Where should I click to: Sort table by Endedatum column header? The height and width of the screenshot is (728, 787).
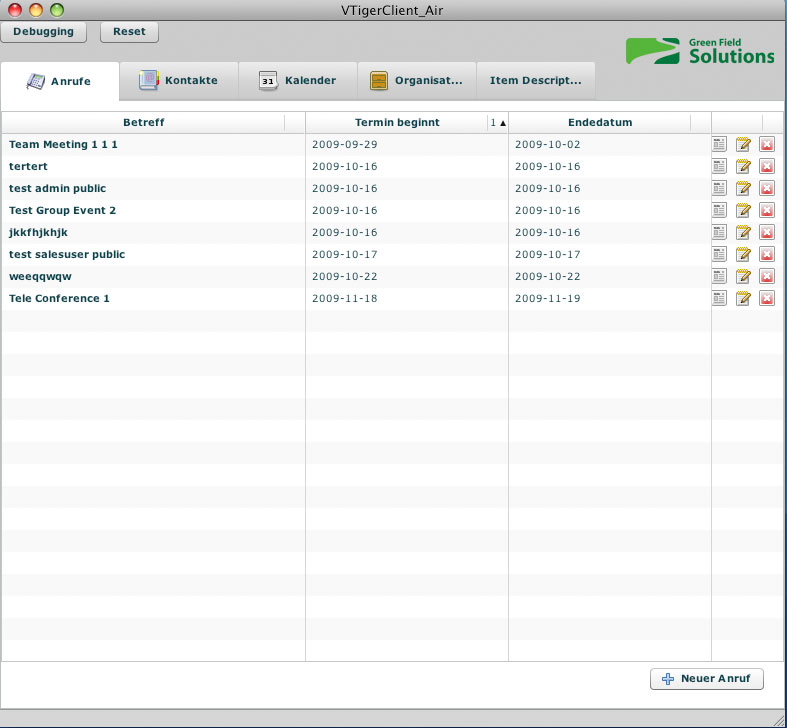pyautogui.click(x=599, y=122)
